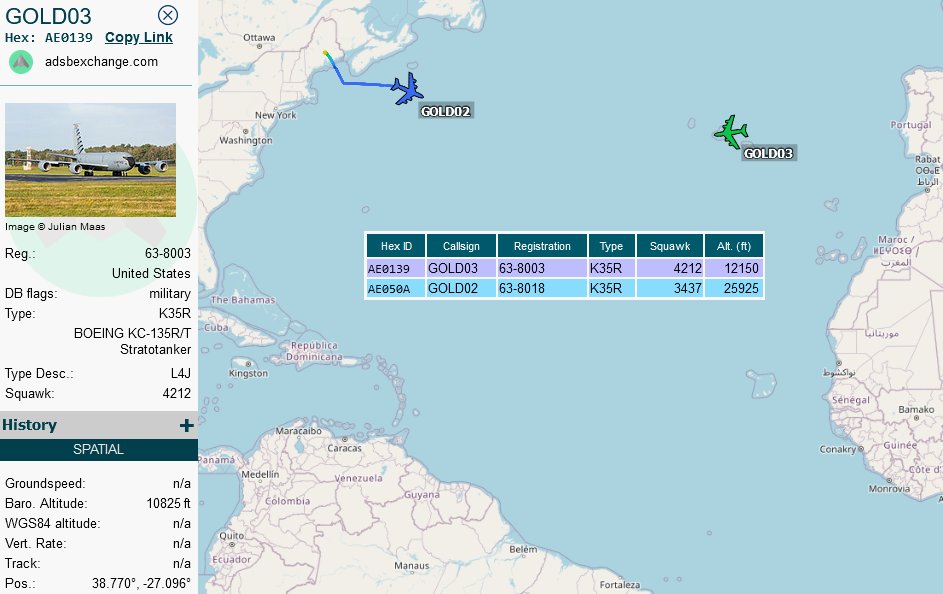Click the Caracas city label on map
This screenshot has height=594, width=943.
pyautogui.click(x=345, y=448)
